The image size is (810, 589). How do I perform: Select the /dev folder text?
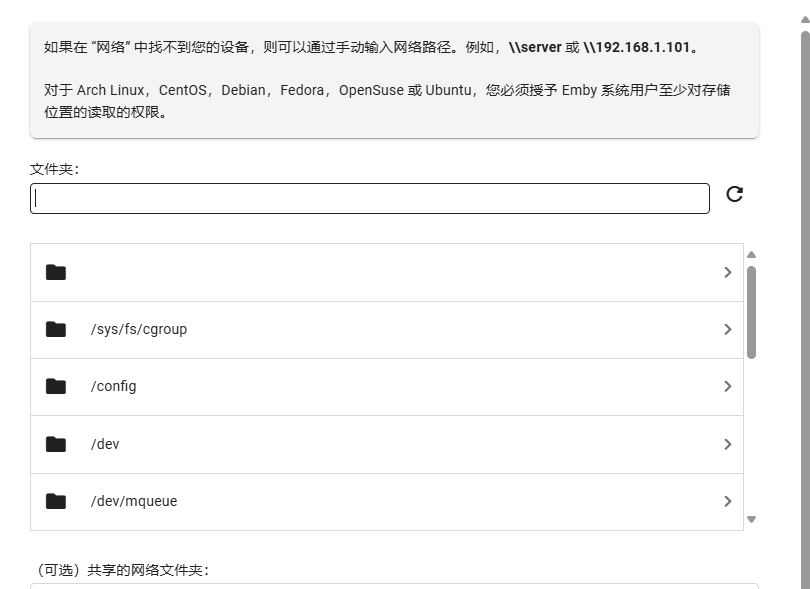tap(105, 444)
